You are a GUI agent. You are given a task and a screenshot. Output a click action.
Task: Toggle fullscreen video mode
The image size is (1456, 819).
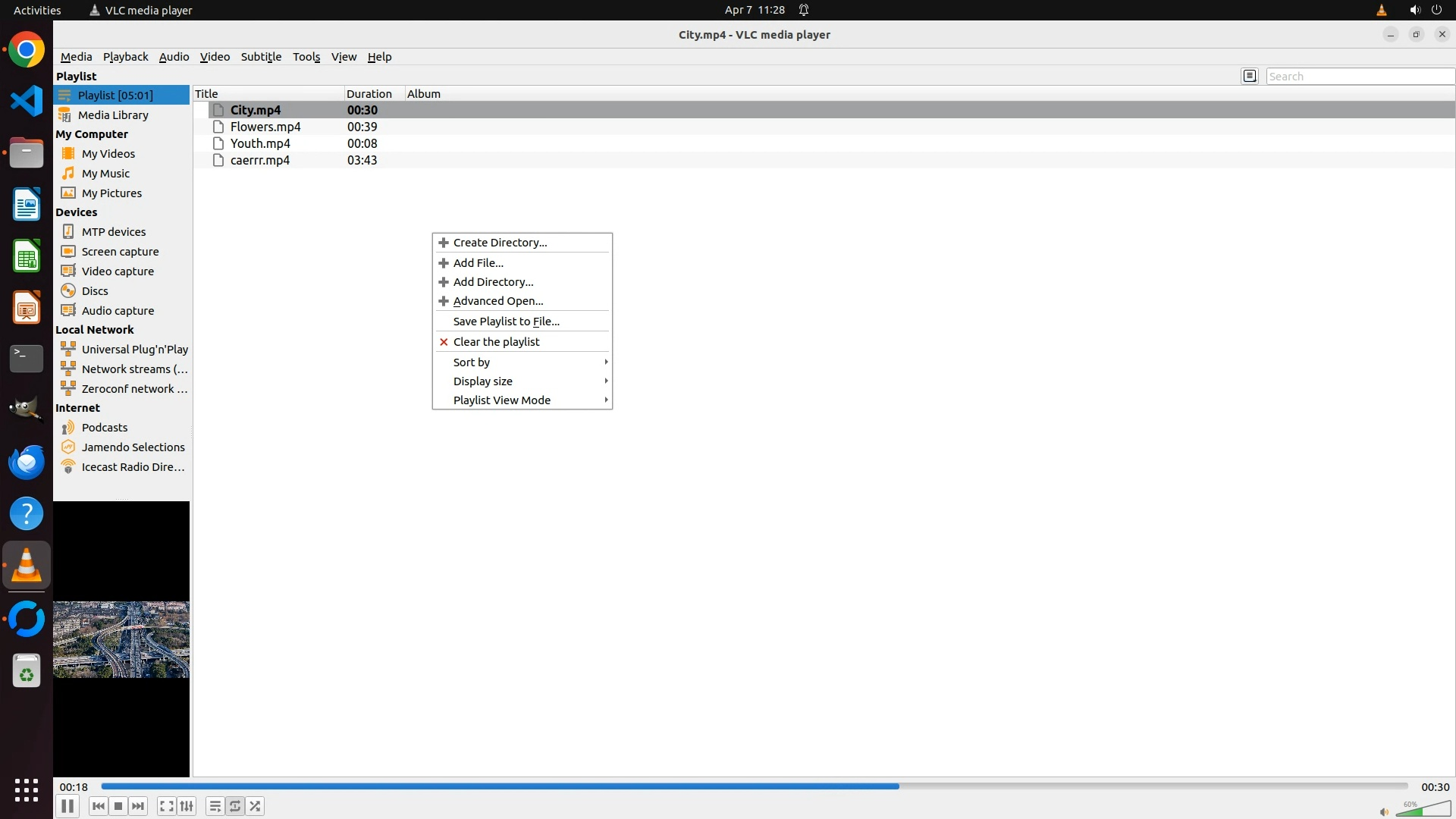coord(167,806)
